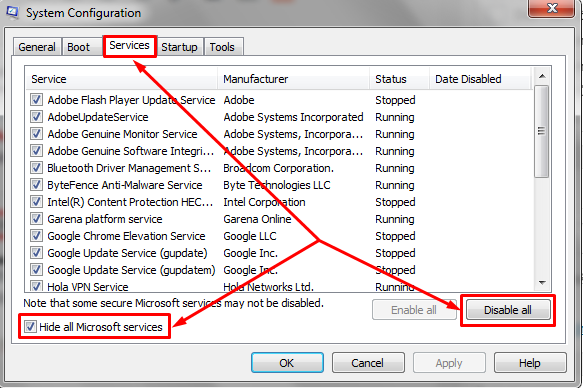Select 'Garena platform service' row text
The width and height of the screenshot is (583, 388).
tap(105, 219)
